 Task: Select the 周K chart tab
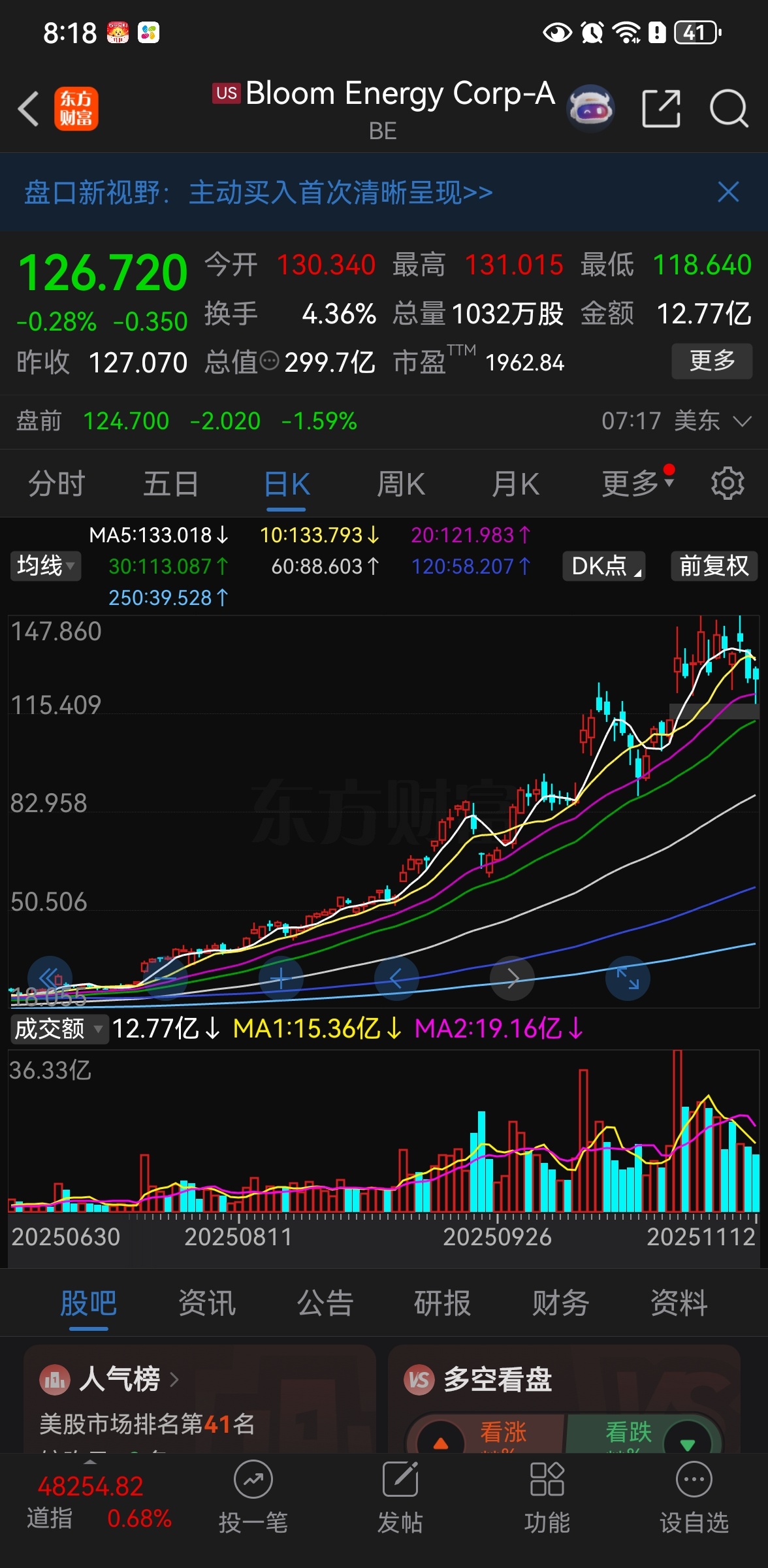(401, 484)
